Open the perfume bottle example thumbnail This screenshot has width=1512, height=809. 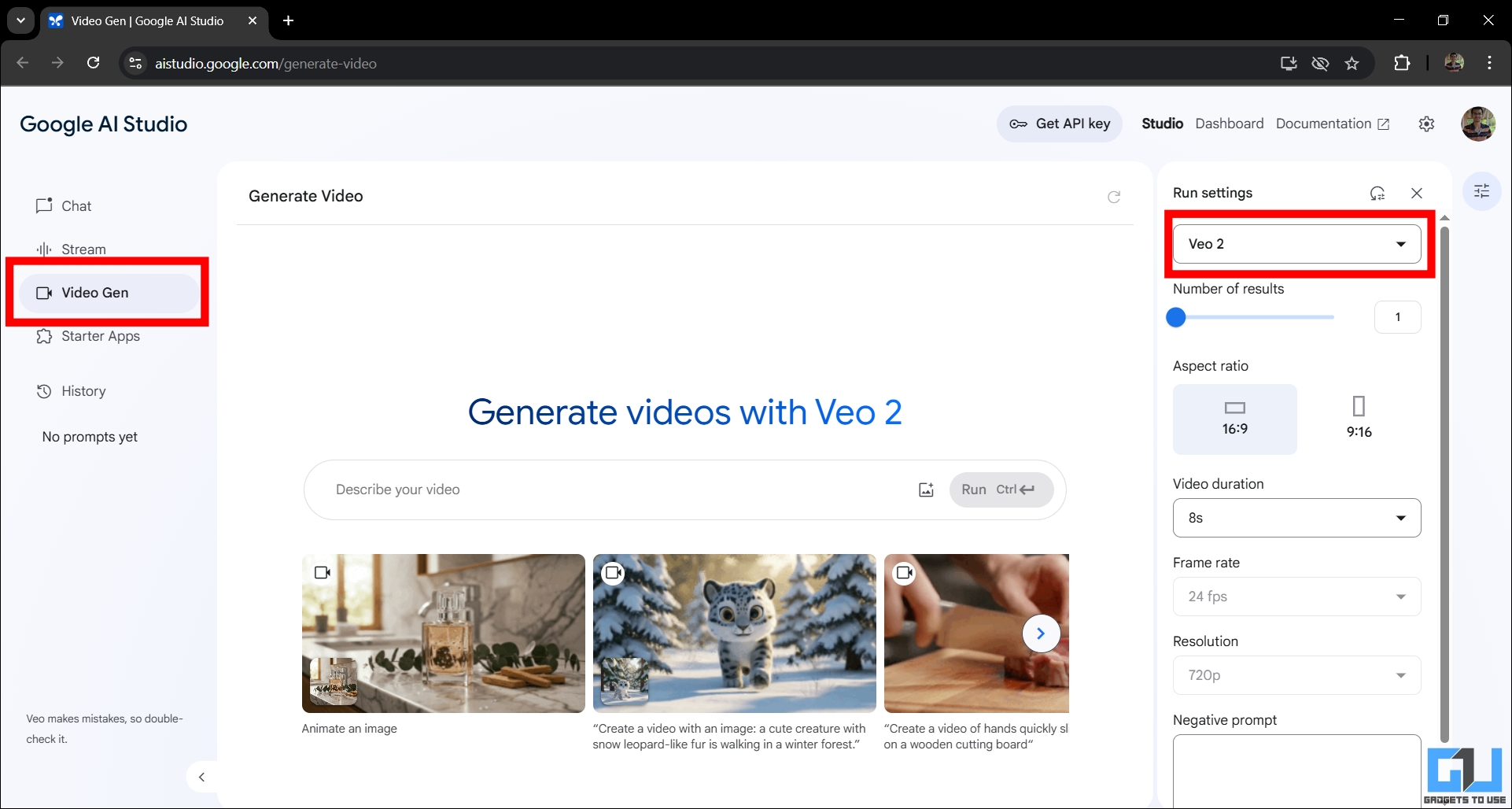click(443, 634)
